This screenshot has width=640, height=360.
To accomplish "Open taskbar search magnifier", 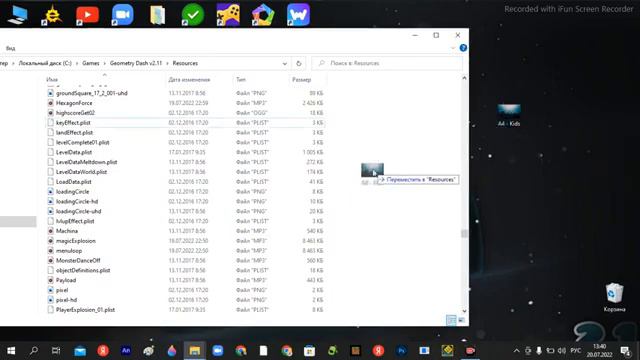I will point(33,351).
